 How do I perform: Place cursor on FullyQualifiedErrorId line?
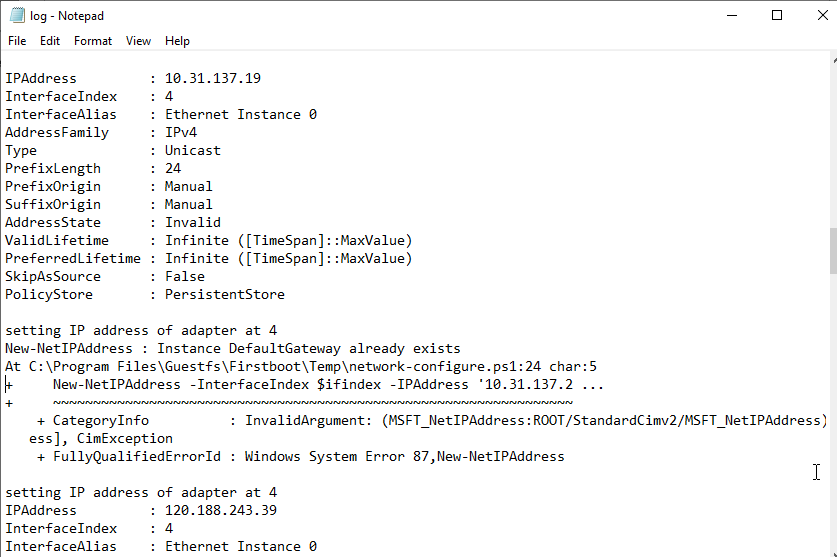point(300,456)
